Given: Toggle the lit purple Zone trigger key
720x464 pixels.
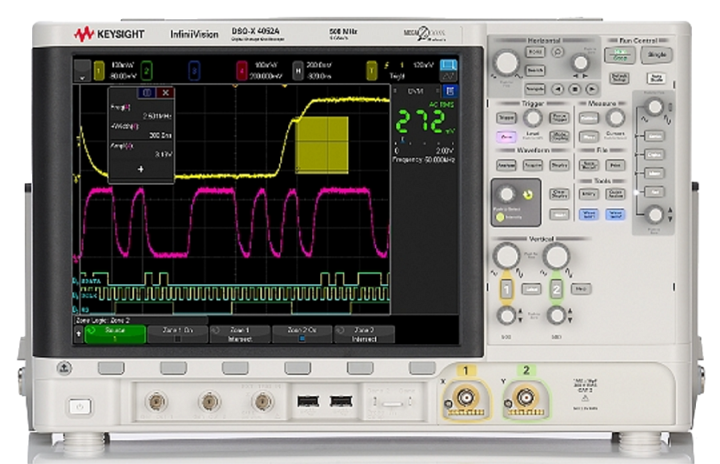Looking at the screenshot, I should pos(506,136).
